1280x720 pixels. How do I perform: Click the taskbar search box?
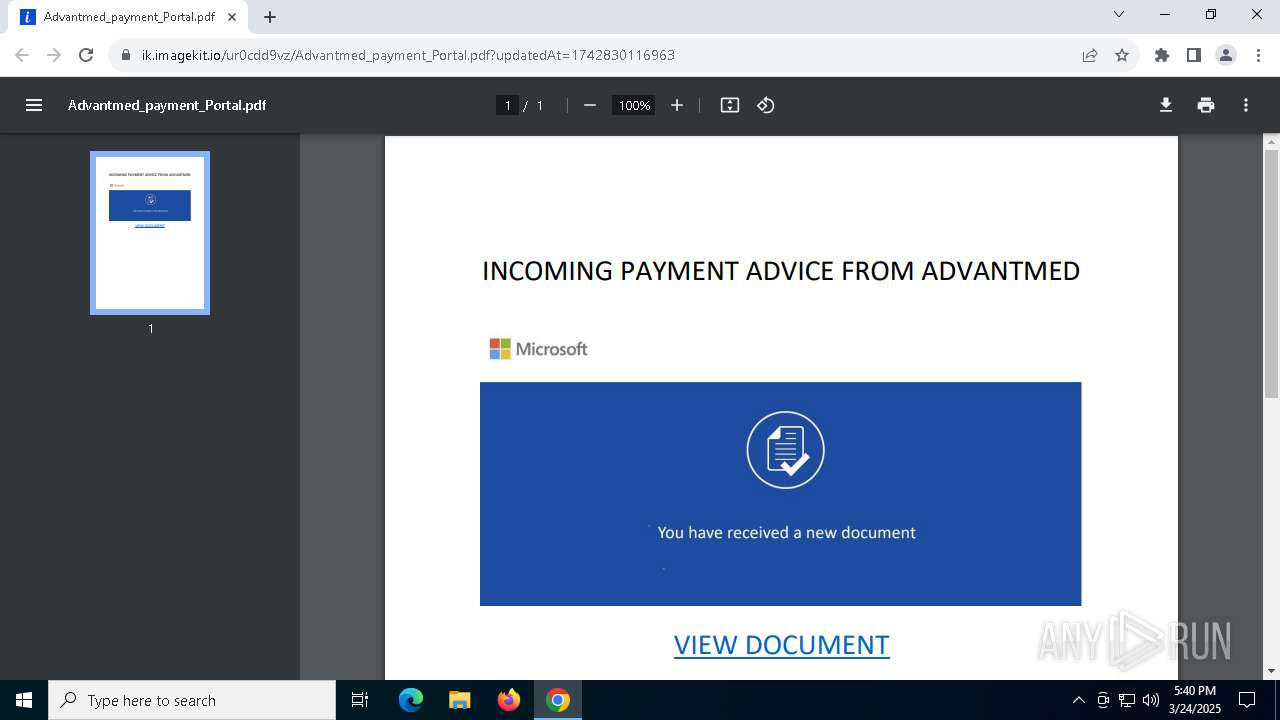pyautogui.click(x=192, y=700)
